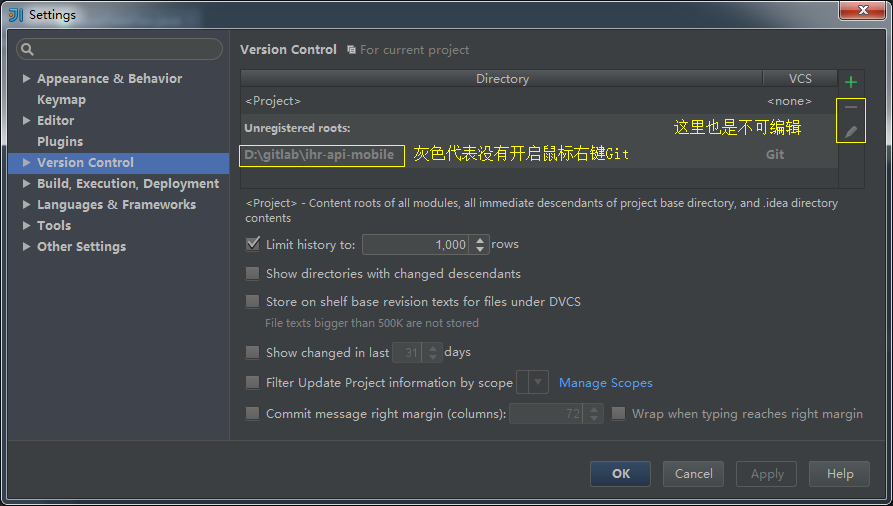Enable 'Commit message right margin' checkbox
This screenshot has width=893, height=506.
(x=252, y=413)
